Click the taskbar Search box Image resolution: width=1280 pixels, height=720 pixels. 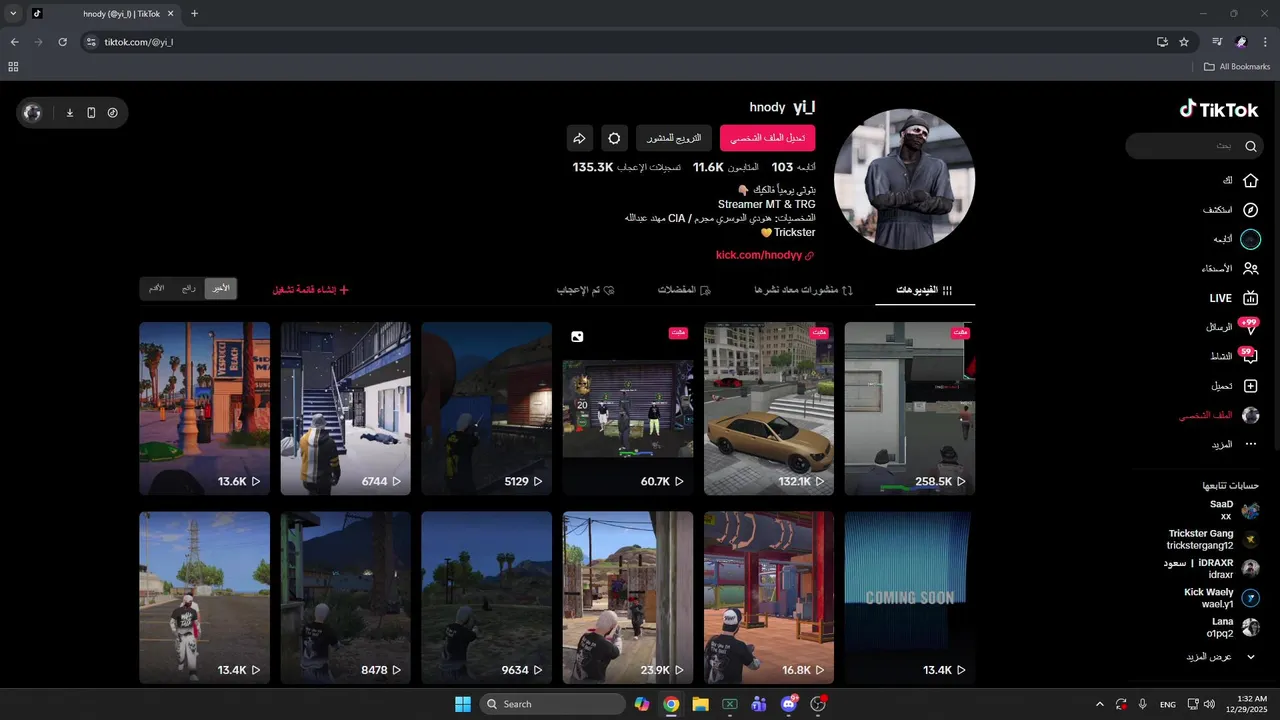pos(552,704)
